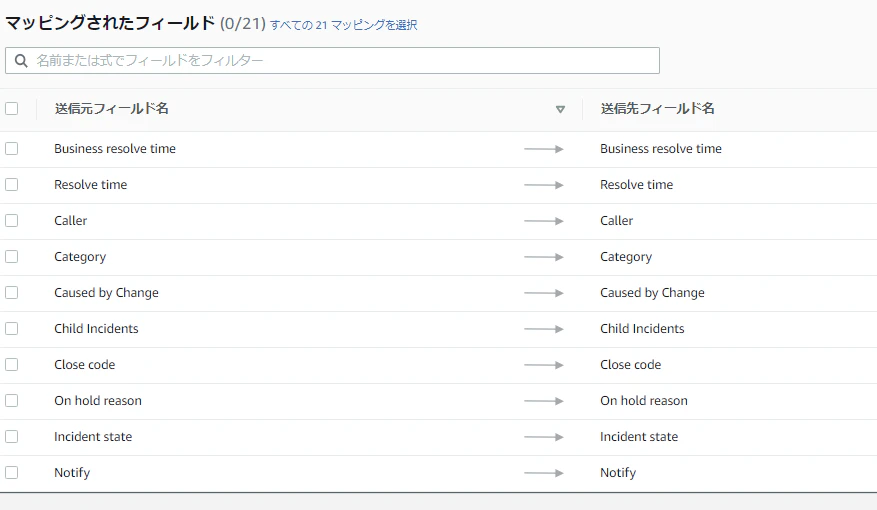877x510 pixels.
Task: Select source field Close code
Action: (84, 365)
